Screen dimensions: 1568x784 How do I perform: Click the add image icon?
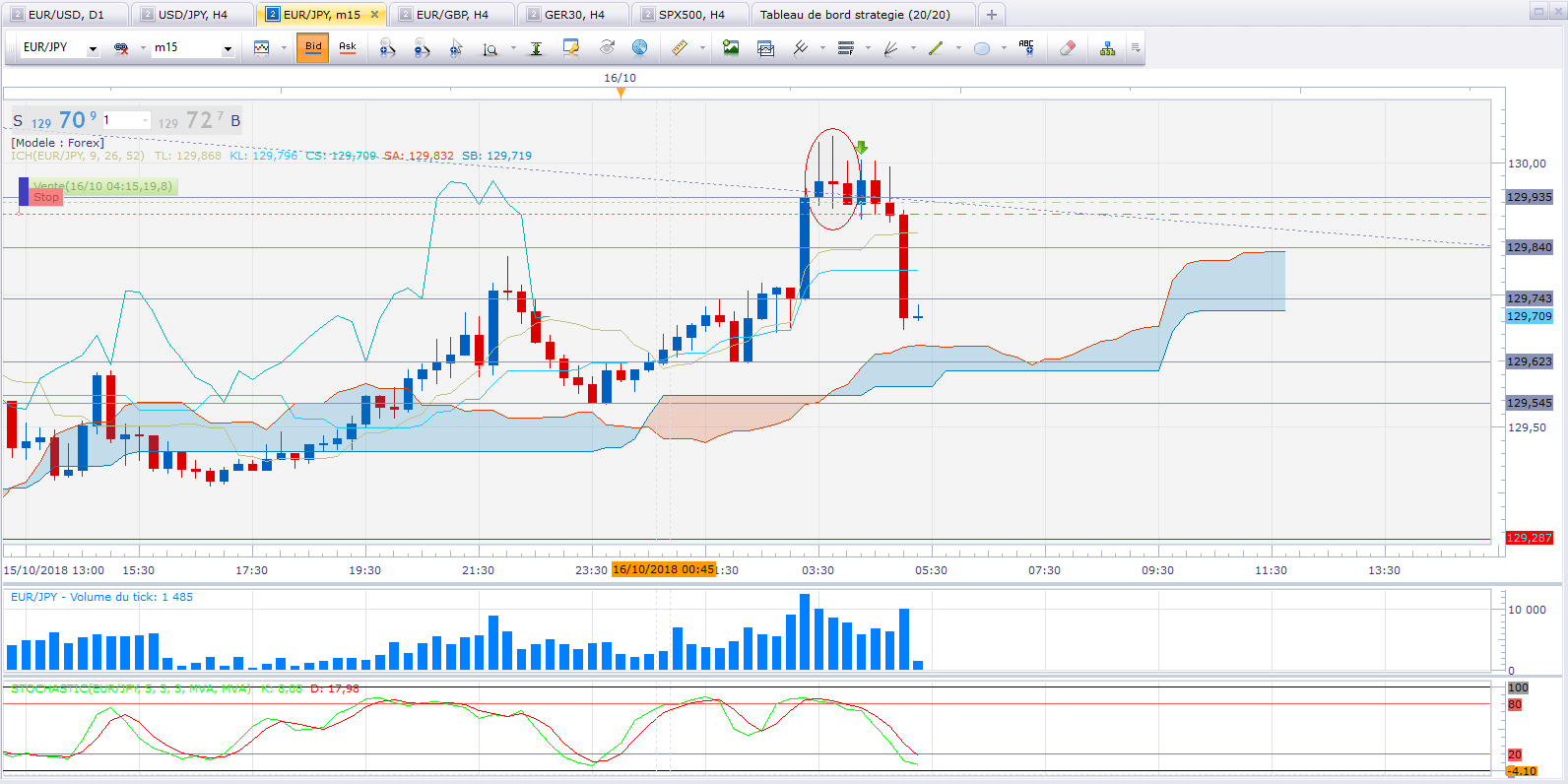point(731,47)
